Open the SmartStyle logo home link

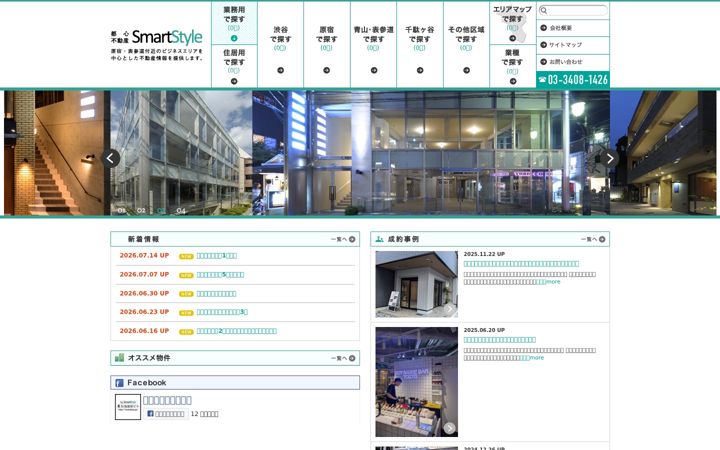click(156, 45)
